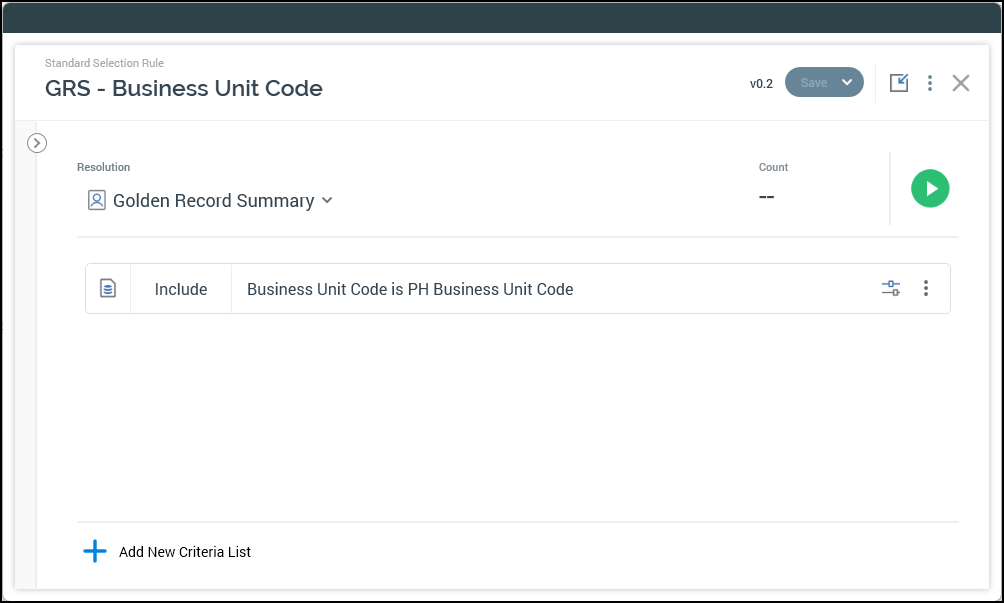
Task: Click the GRS - Business Unit Code title
Action: point(184,88)
